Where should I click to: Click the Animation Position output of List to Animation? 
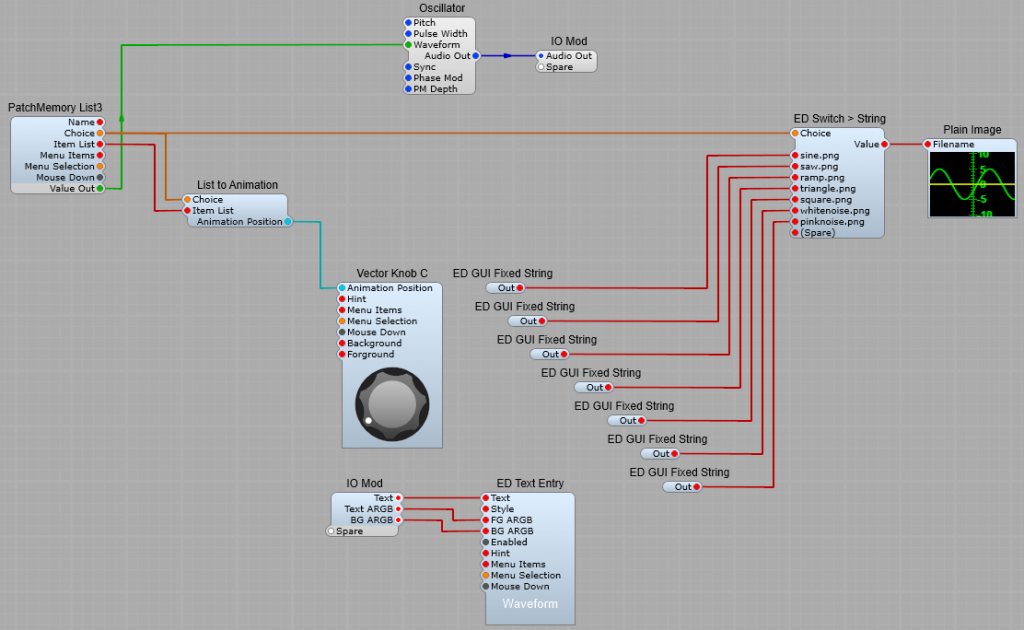pos(287,221)
